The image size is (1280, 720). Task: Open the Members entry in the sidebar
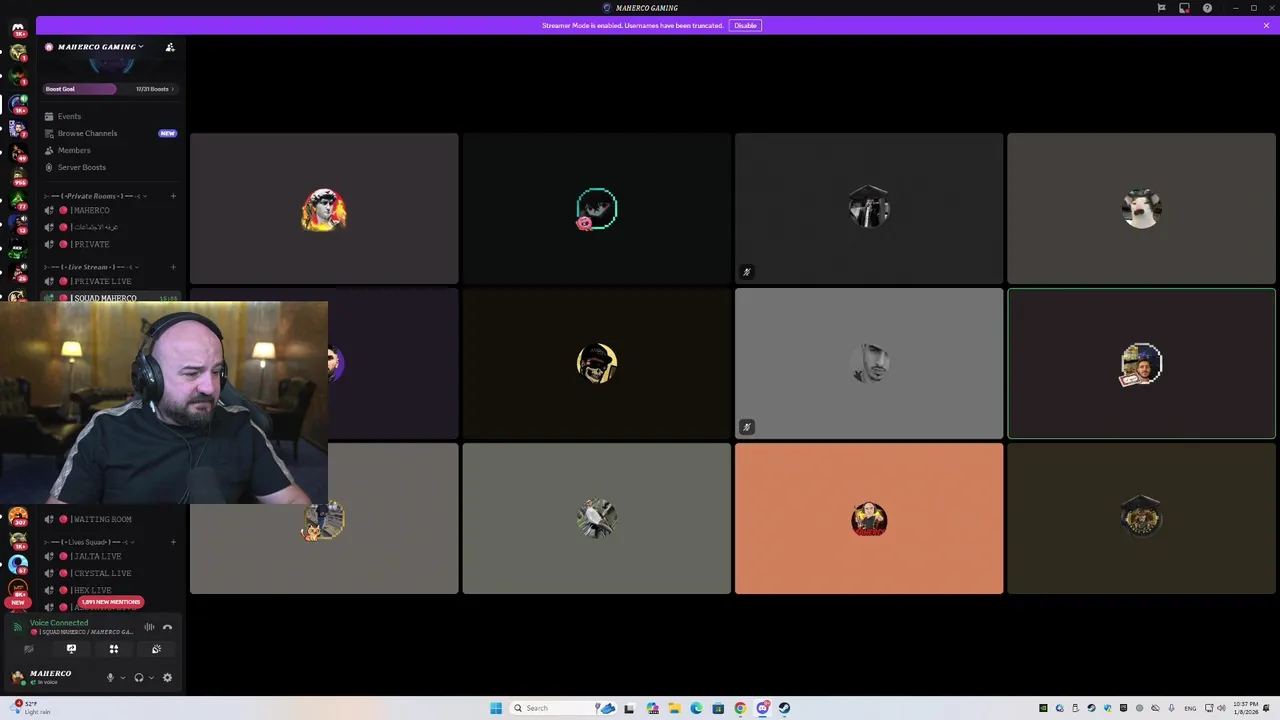[110, 150]
